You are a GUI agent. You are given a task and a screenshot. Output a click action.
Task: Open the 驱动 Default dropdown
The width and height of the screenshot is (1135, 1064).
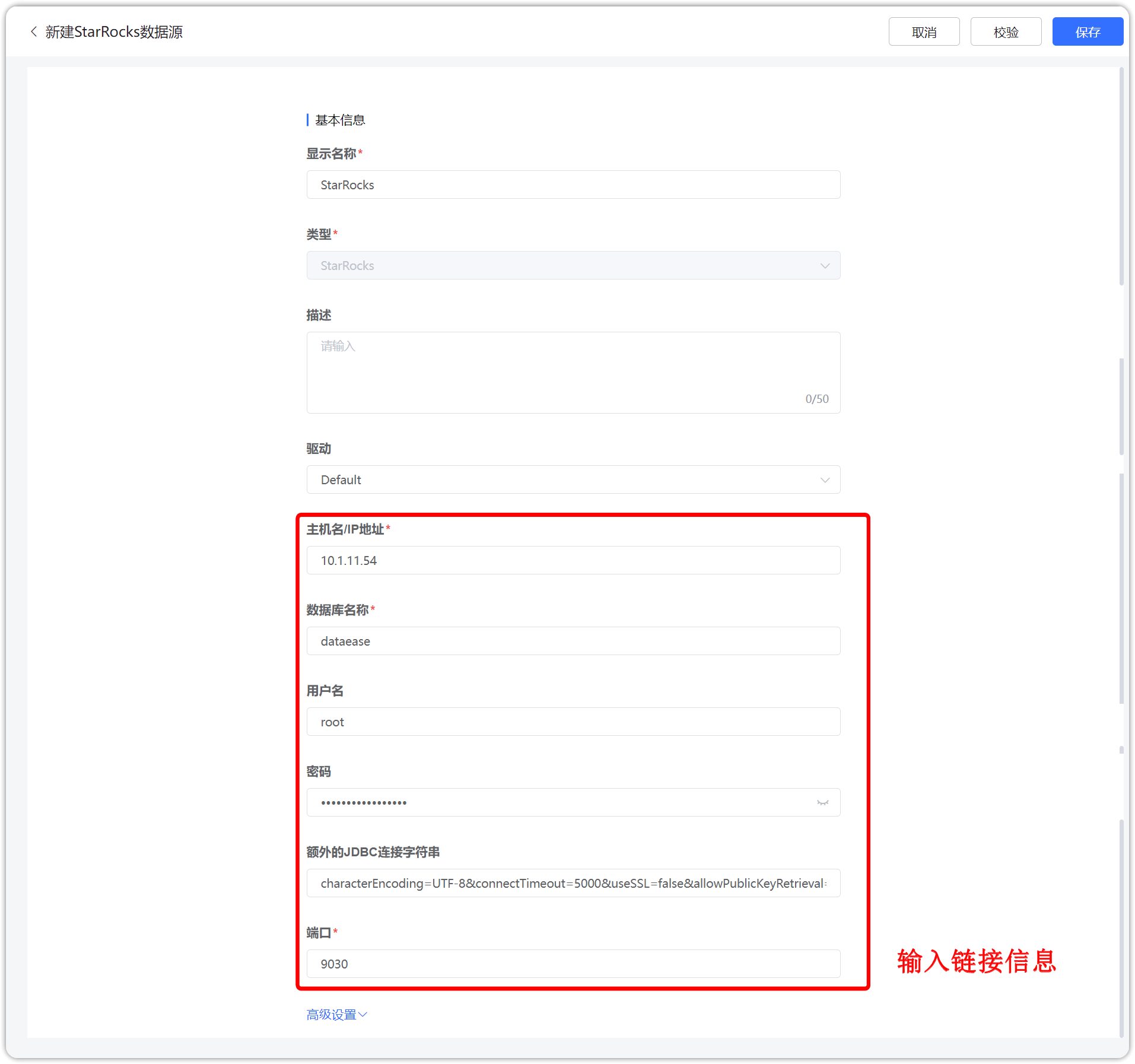click(x=573, y=479)
